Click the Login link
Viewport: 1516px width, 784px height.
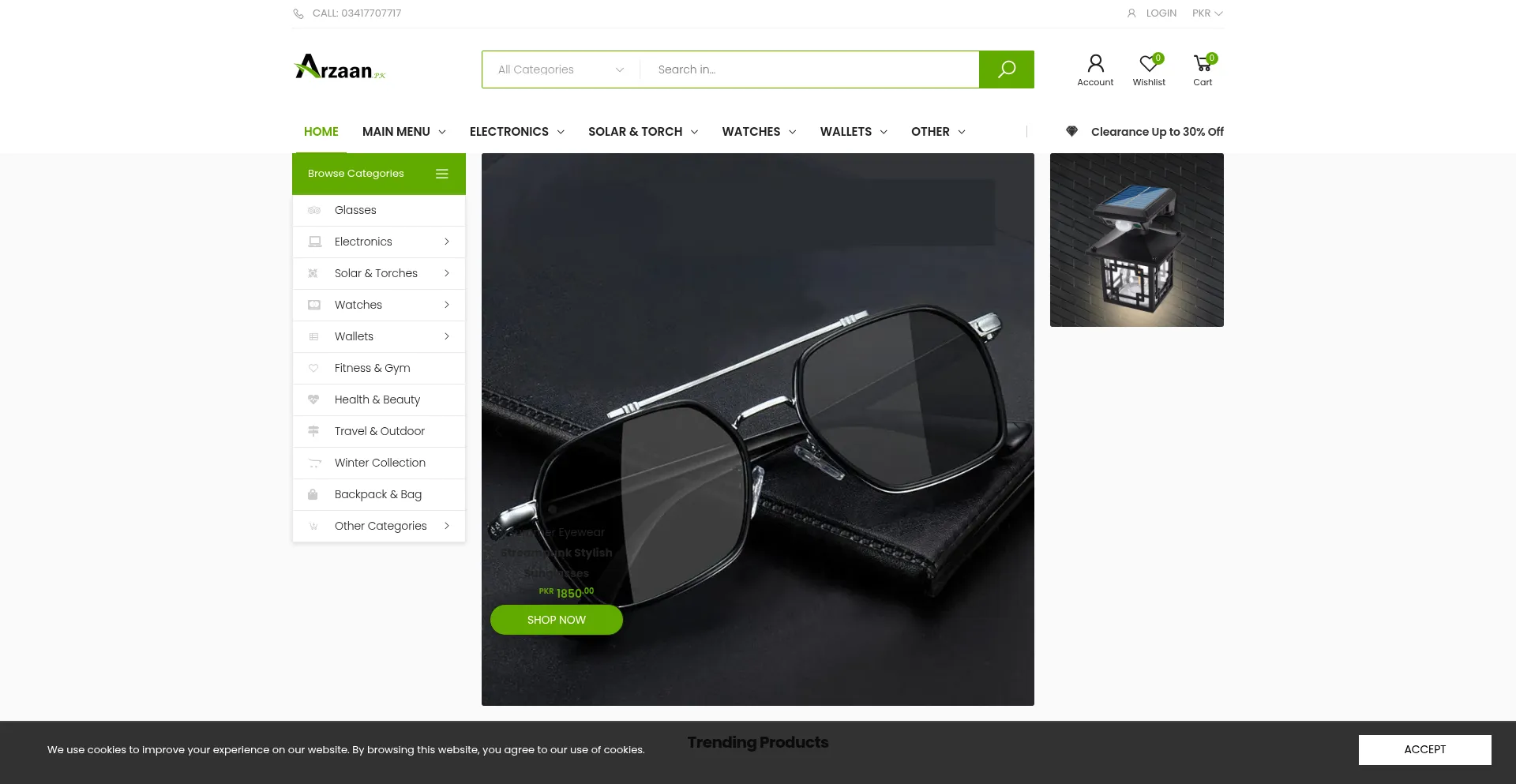[x=1161, y=13]
